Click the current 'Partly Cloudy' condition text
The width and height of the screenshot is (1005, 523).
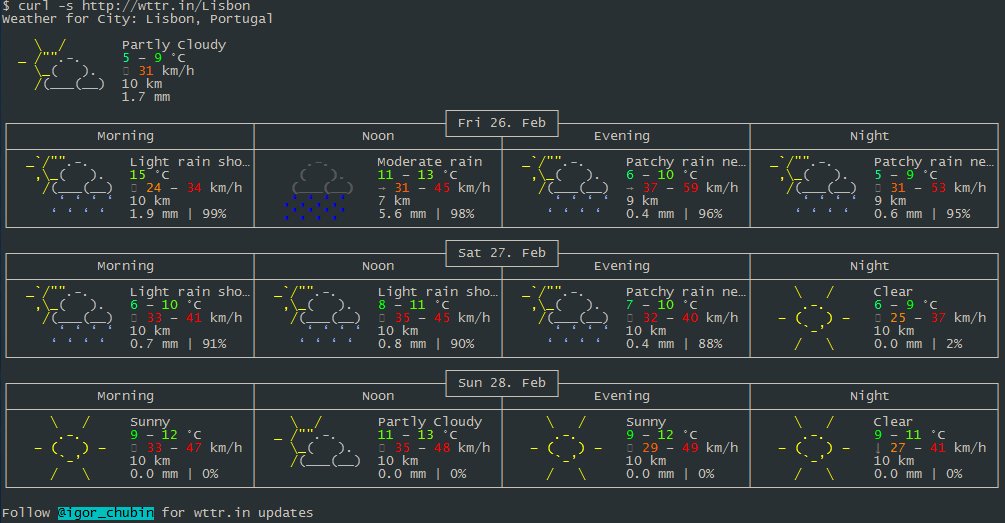coord(174,45)
